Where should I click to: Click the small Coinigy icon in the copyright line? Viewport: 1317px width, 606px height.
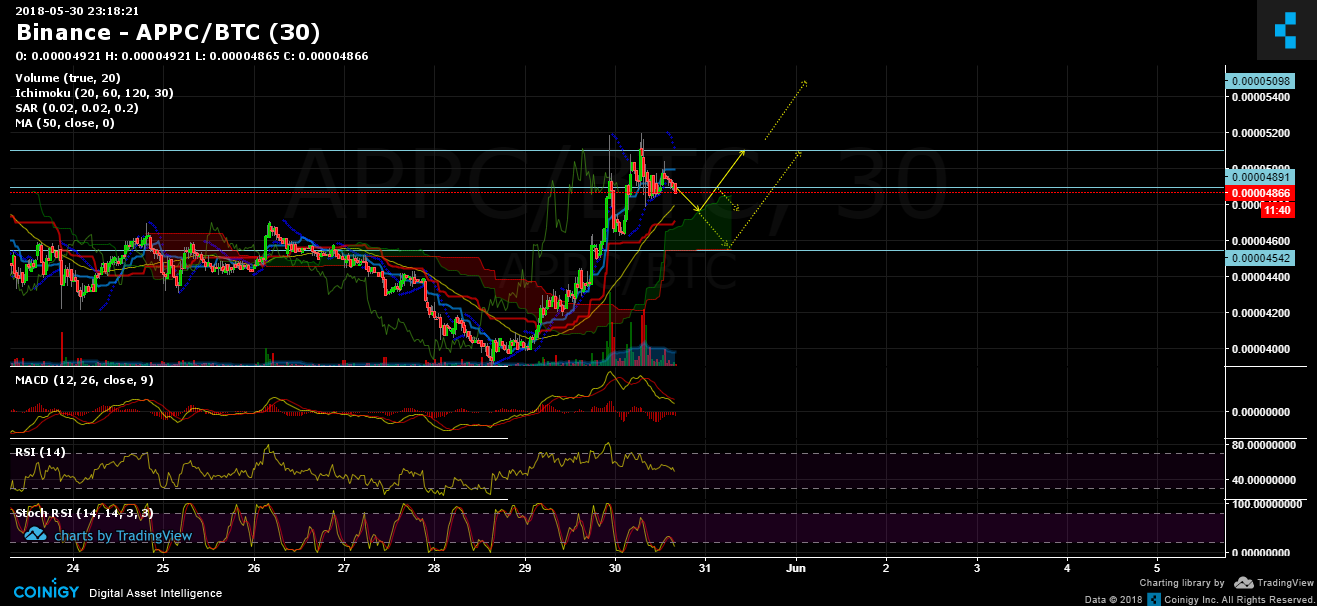tap(1154, 599)
